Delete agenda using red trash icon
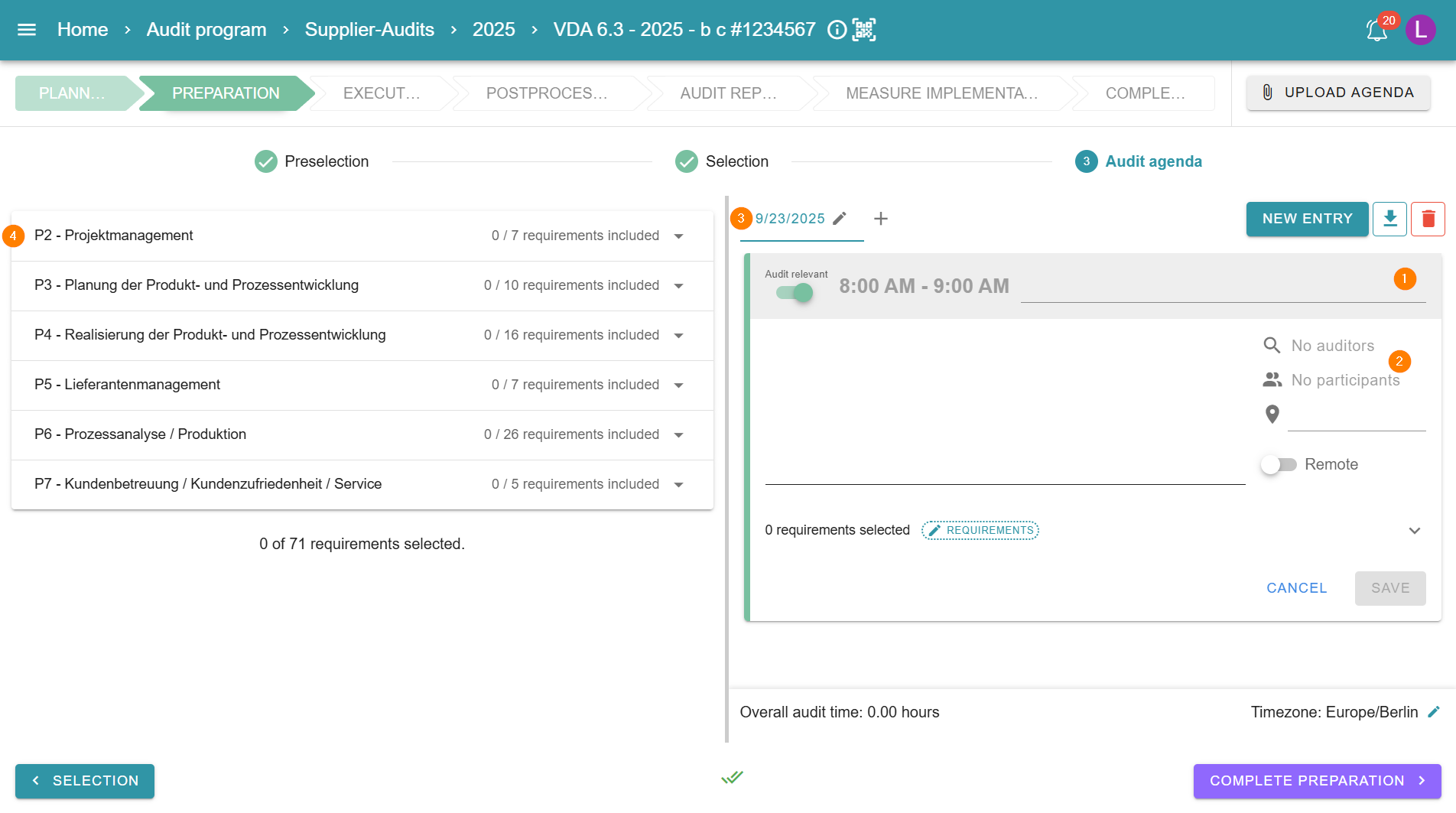The width and height of the screenshot is (1456, 813). 1427,219
